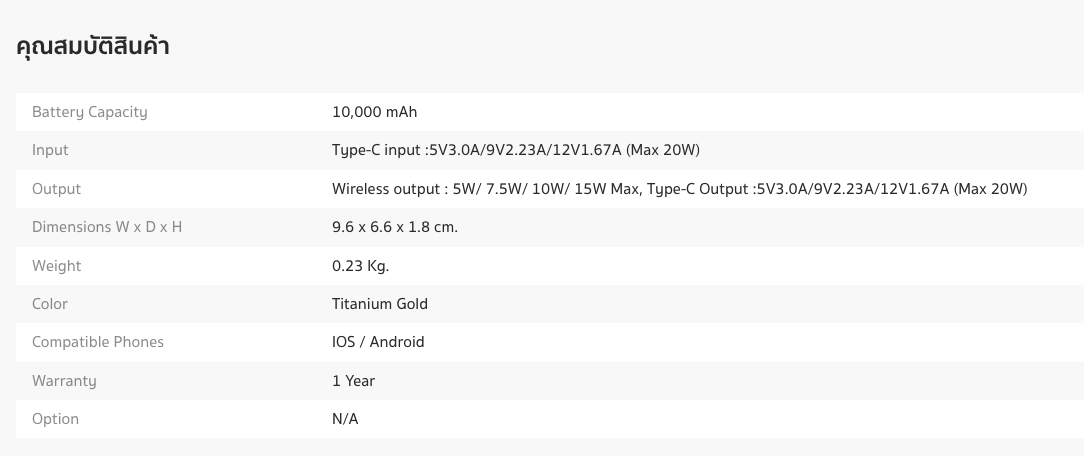Screen dimensions: 1084x456
Task: Click the Option row label
Action: 55,419
